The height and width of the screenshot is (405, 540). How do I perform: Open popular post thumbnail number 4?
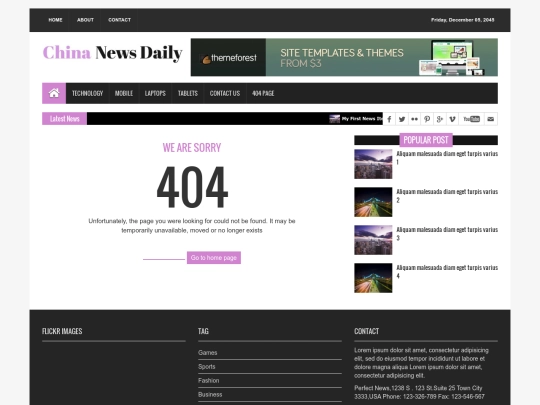(x=373, y=278)
